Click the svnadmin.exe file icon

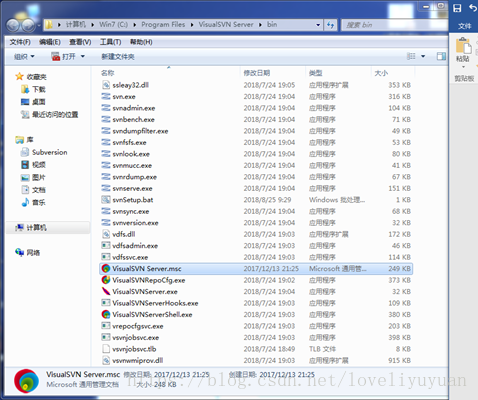[106, 108]
